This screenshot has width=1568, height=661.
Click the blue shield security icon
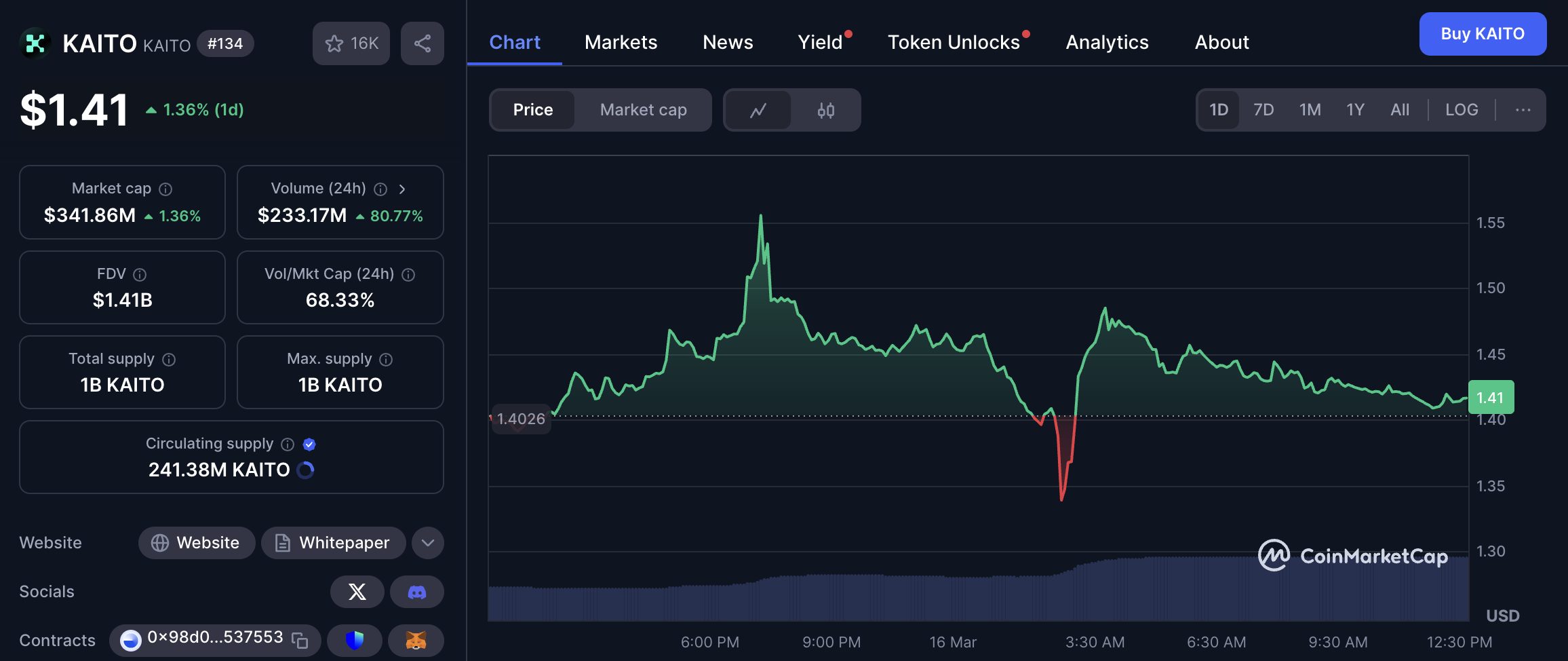click(x=354, y=640)
